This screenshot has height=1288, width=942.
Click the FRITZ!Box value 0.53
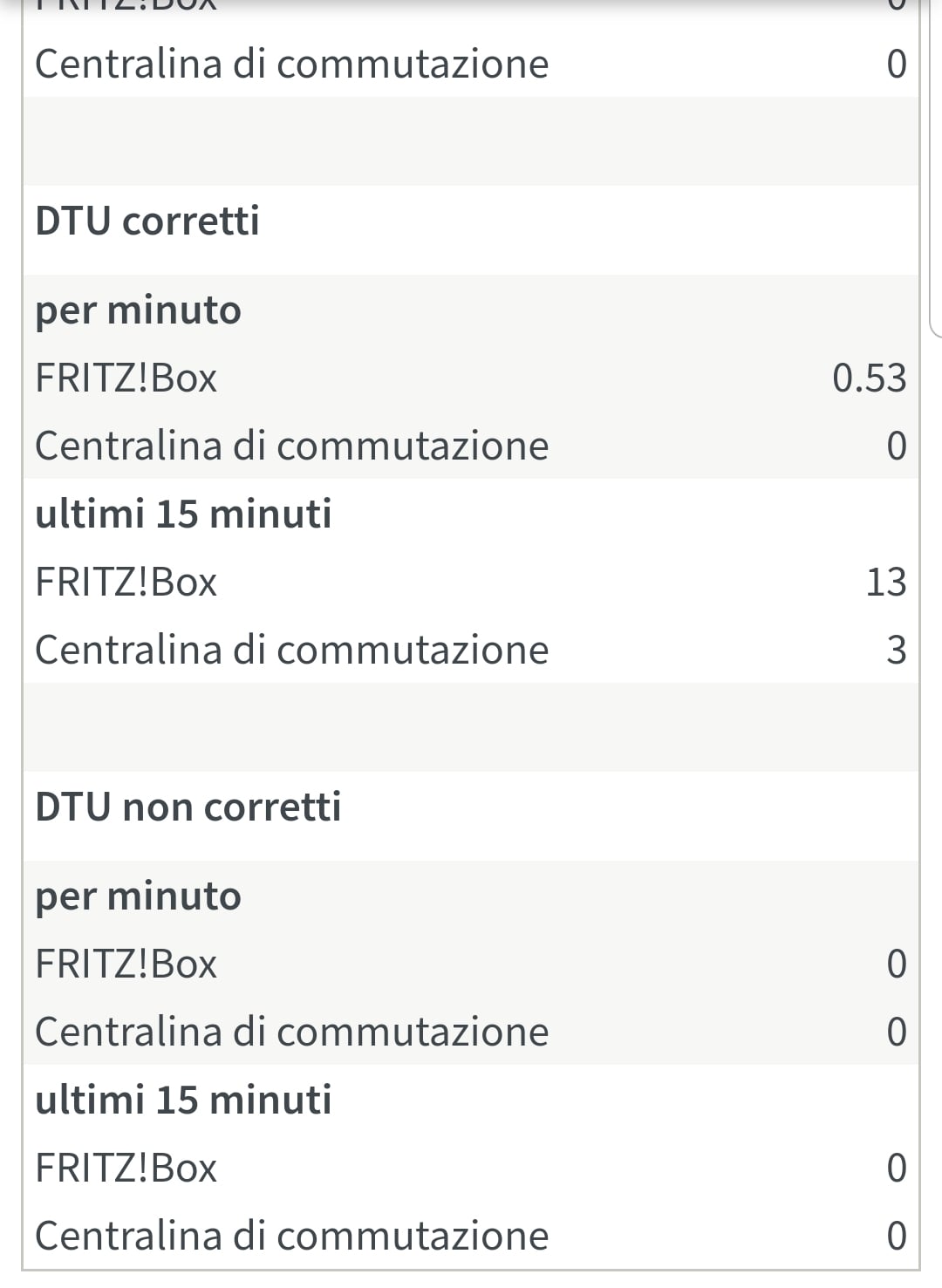(x=869, y=378)
